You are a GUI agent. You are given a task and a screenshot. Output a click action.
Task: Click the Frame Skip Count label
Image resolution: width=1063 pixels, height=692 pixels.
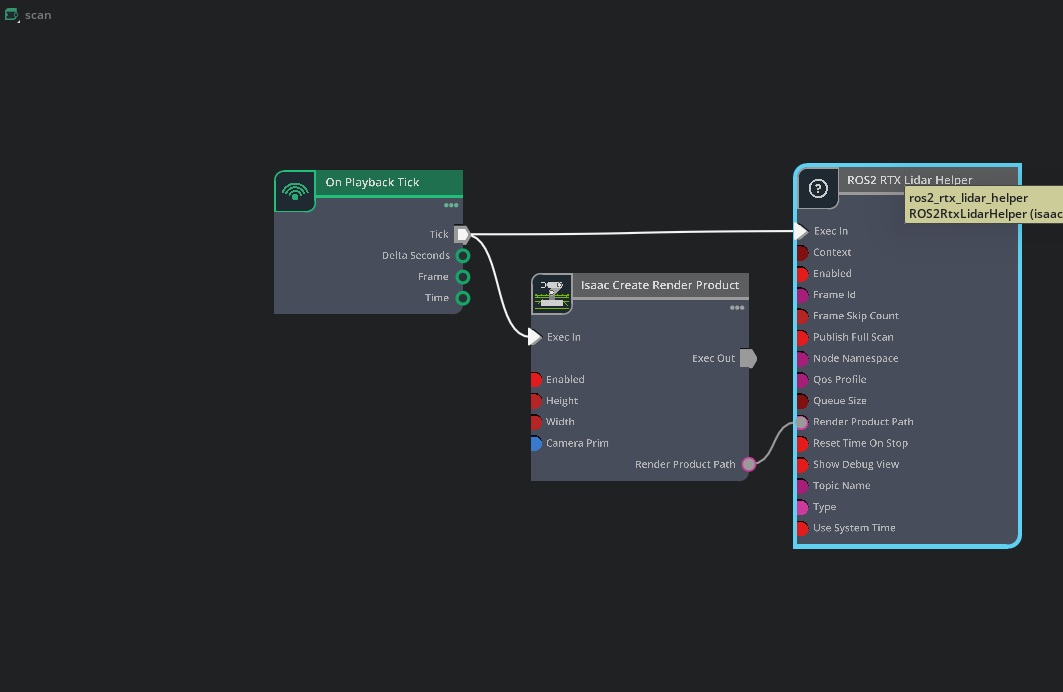(x=856, y=316)
